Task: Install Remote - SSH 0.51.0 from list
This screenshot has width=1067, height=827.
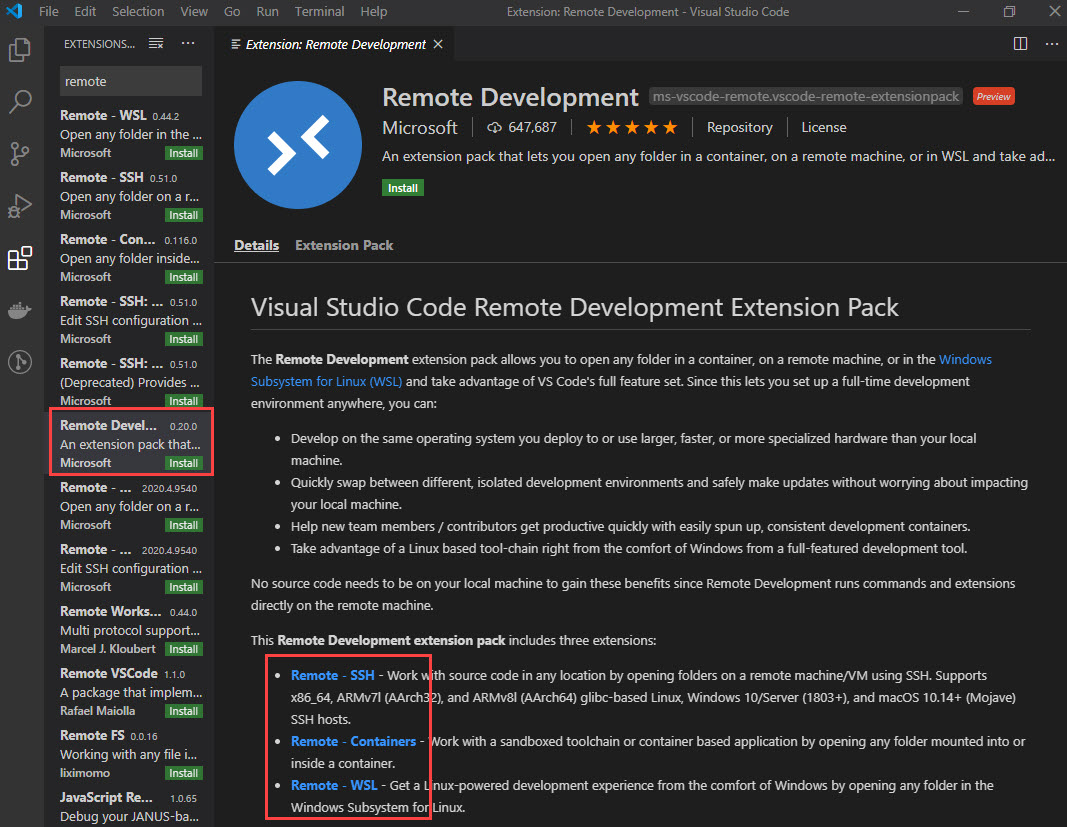Action: click(184, 215)
